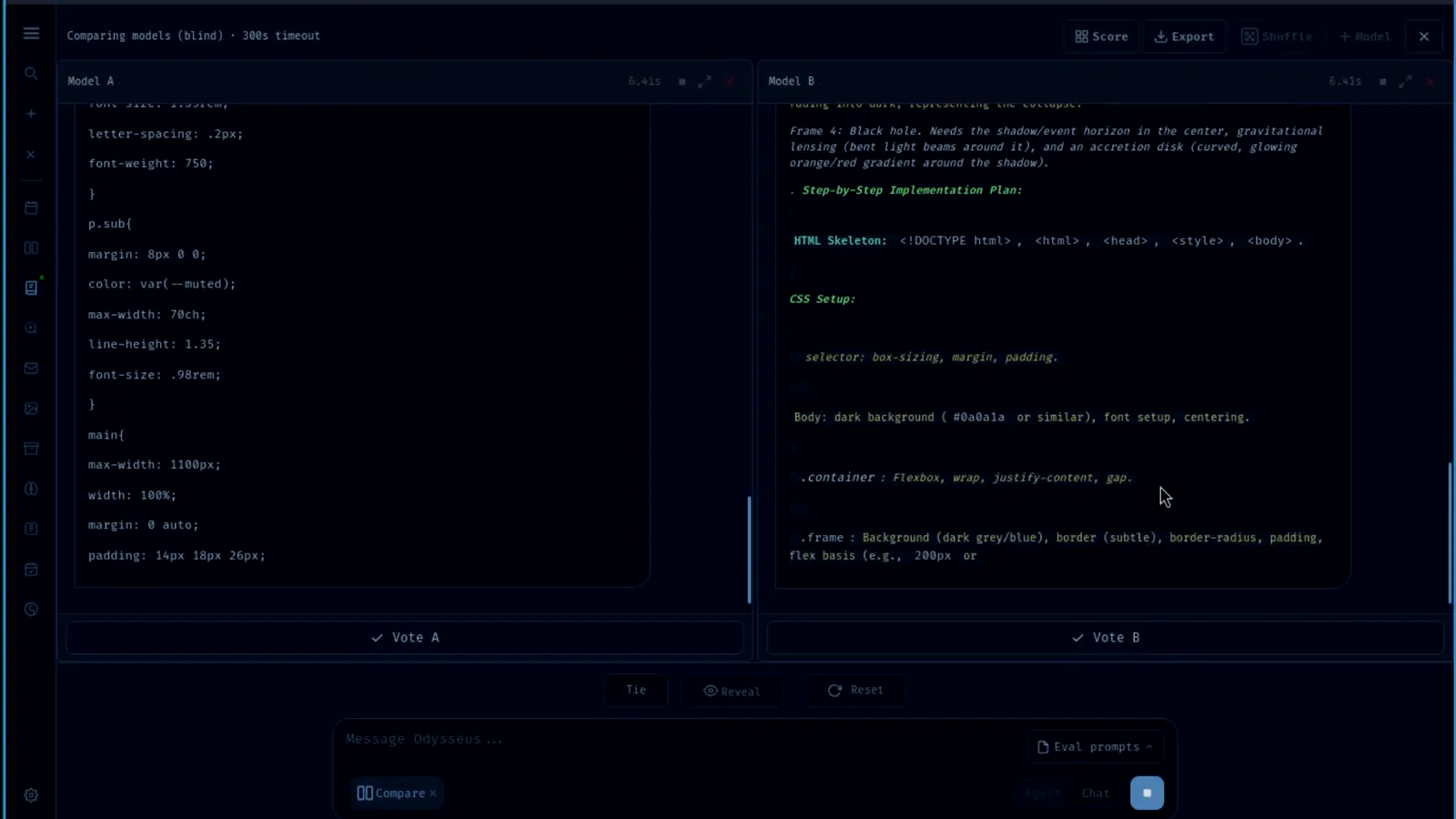Click Model A output scrollbar
1456x819 pixels.
(749, 550)
